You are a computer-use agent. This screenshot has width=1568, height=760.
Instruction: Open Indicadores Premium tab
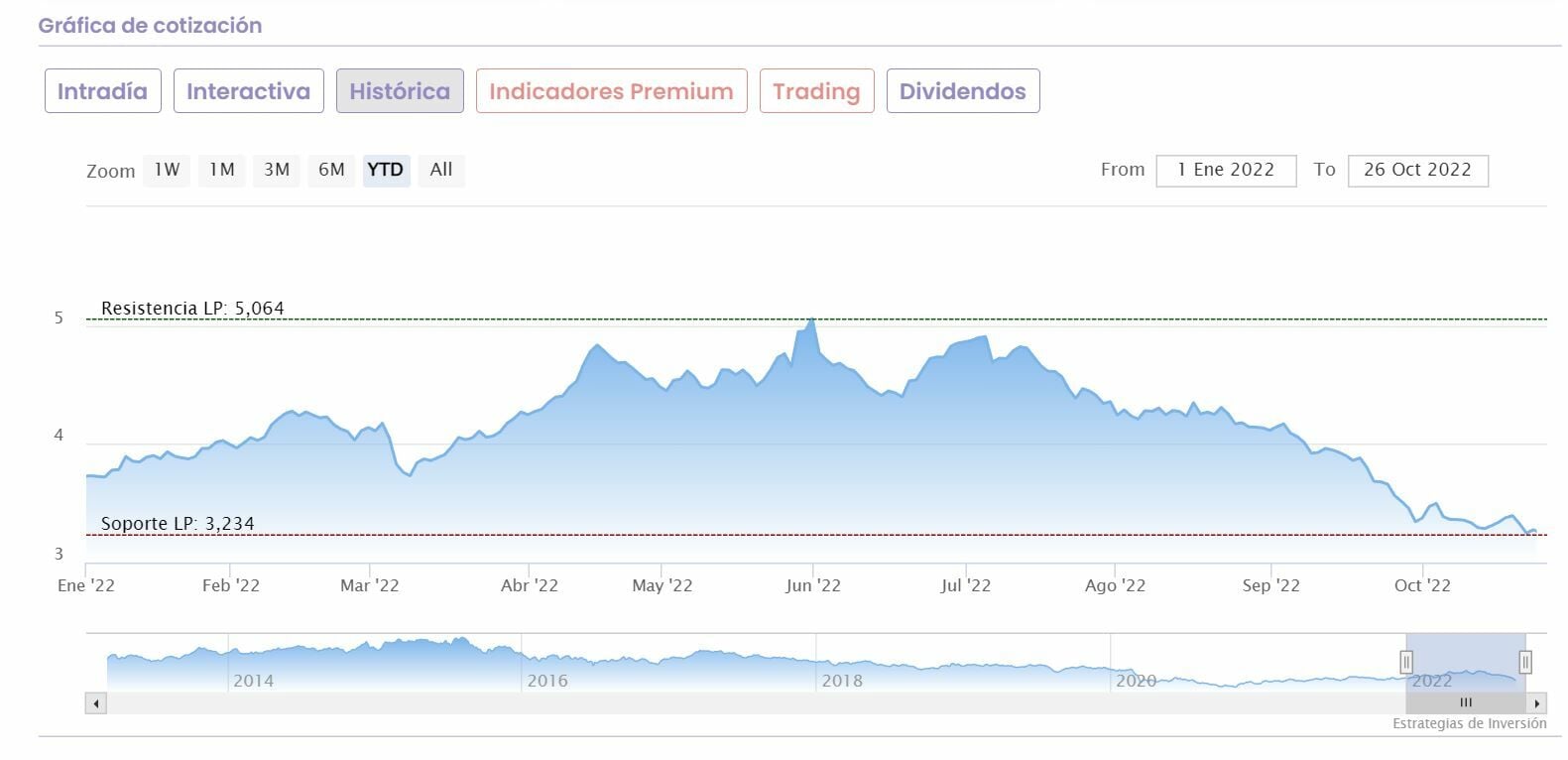click(x=611, y=91)
